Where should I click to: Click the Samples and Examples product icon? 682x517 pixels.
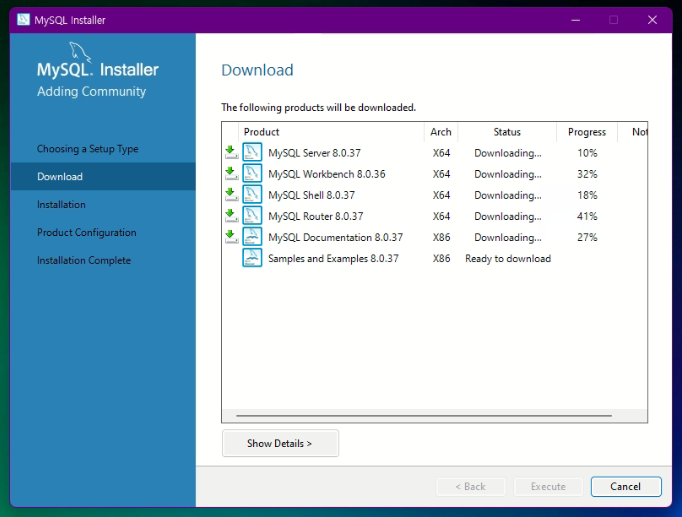(x=252, y=258)
